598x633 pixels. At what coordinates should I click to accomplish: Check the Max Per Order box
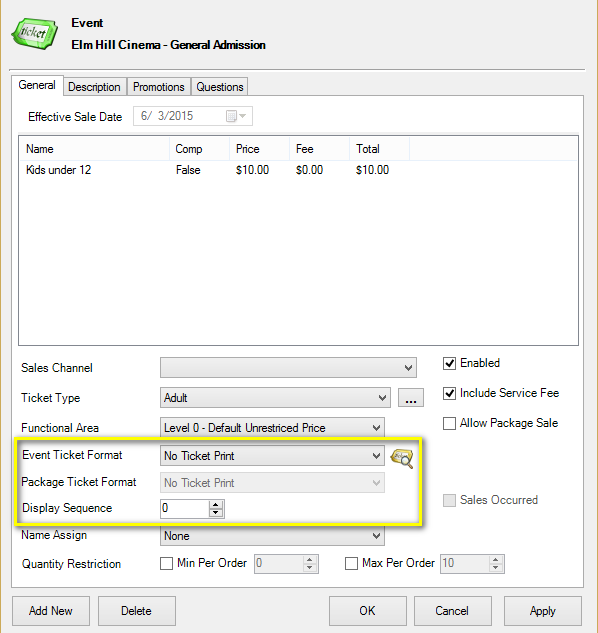(x=351, y=564)
